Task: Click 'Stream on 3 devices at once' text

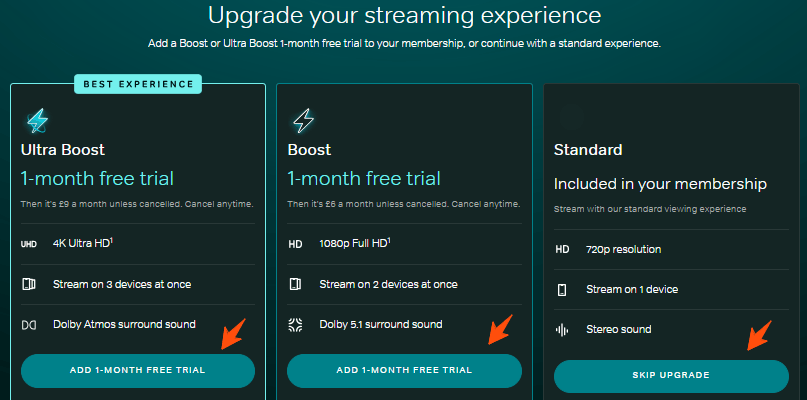Action: 122,284
